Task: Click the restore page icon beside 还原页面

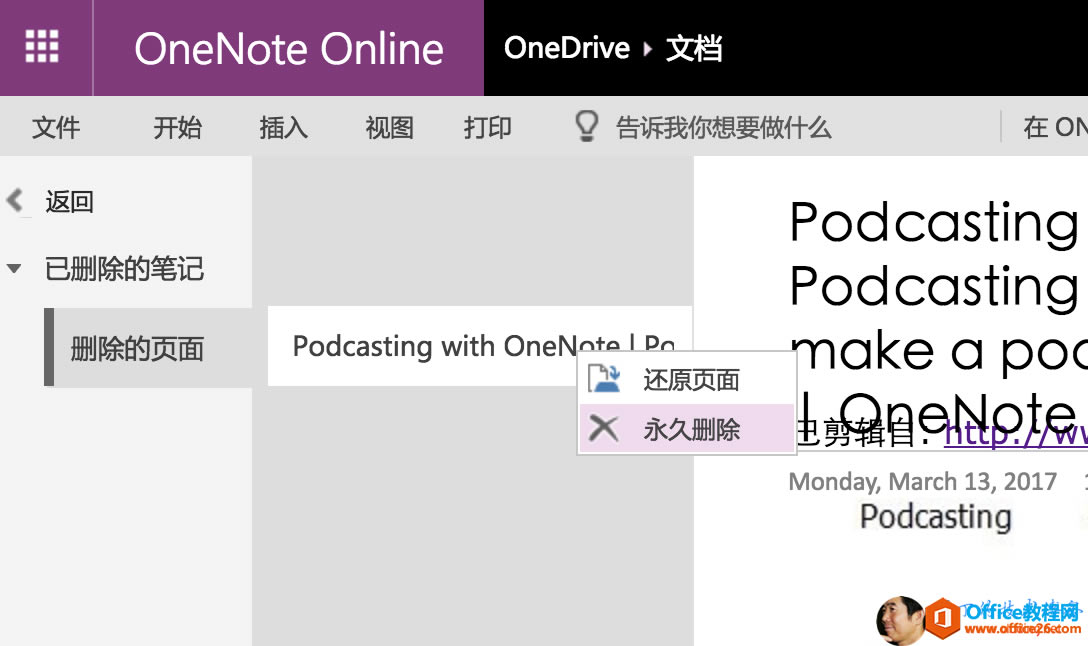Action: click(604, 379)
